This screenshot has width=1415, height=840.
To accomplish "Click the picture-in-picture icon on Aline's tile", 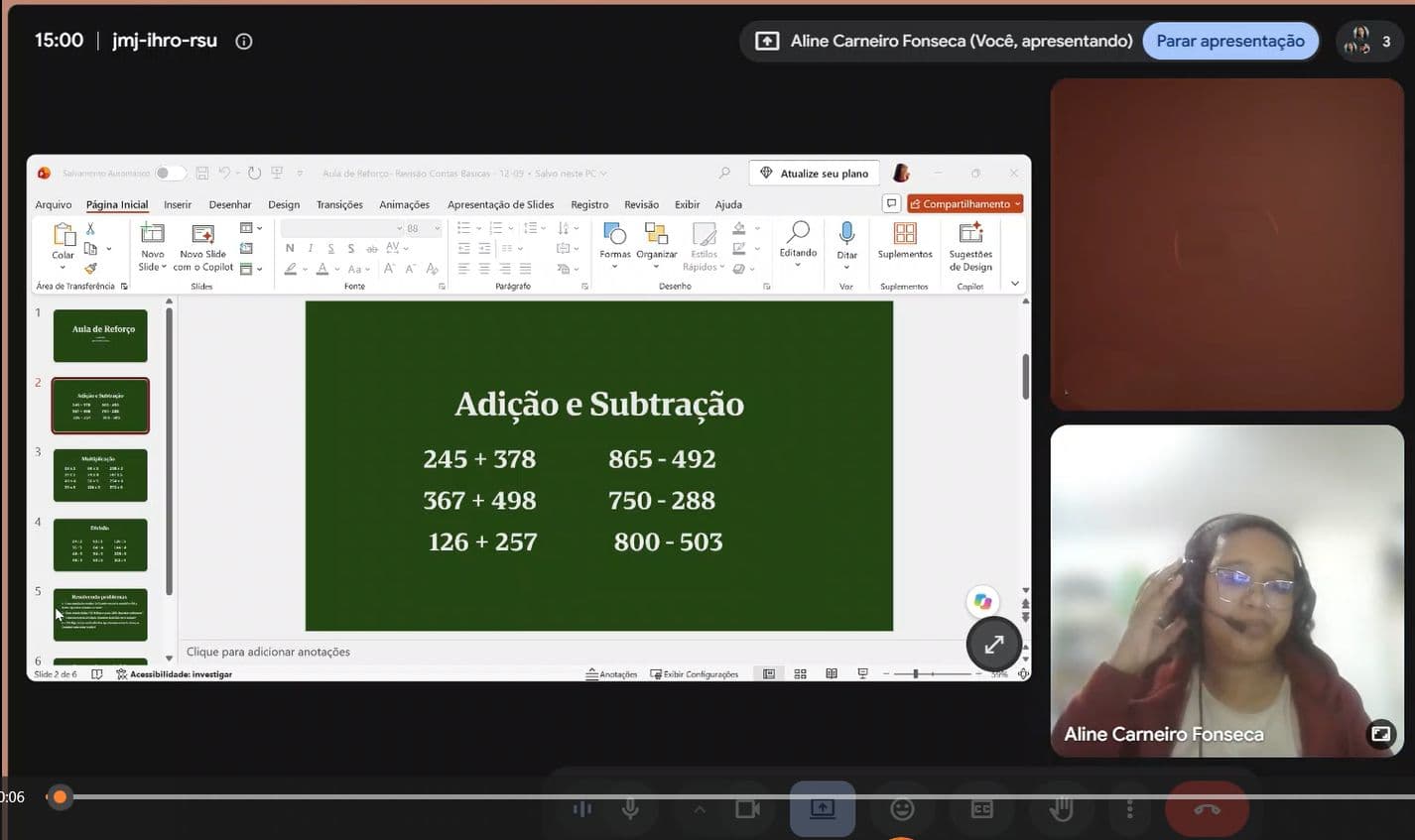I will pos(1380,734).
